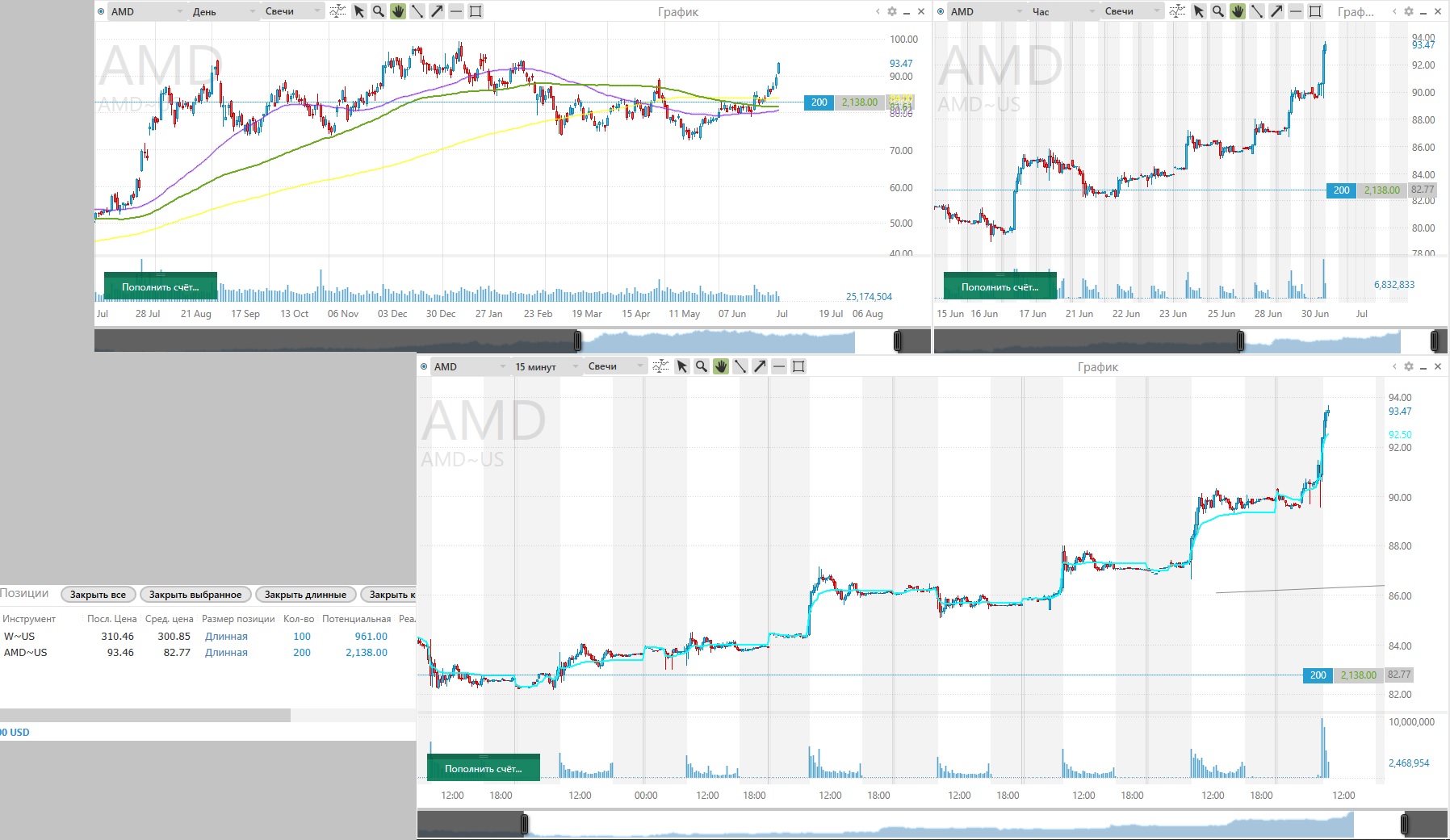Toggle hand pan tool in hourly chart

(1238, 11)
